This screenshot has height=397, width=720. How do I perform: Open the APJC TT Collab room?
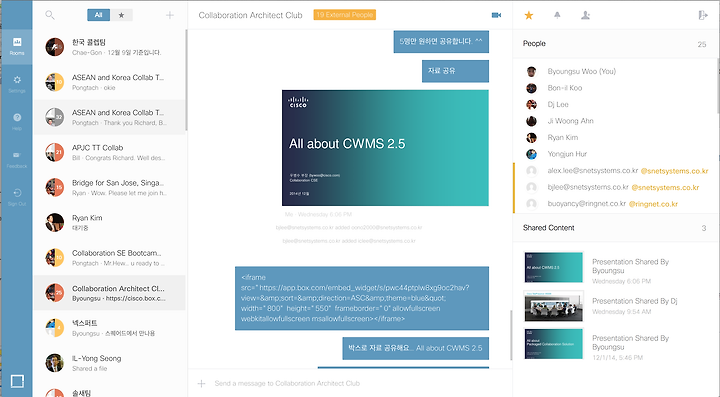[109, 152]
